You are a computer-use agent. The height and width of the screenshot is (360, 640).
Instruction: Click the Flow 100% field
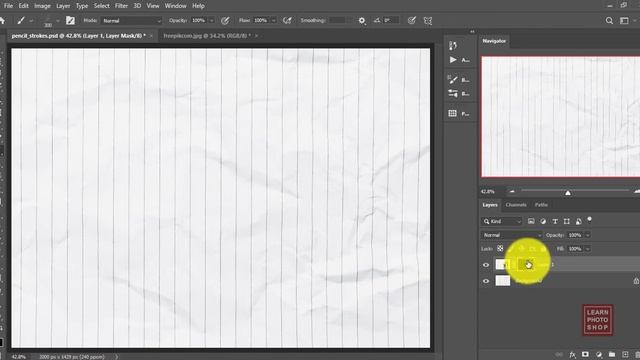261,20
